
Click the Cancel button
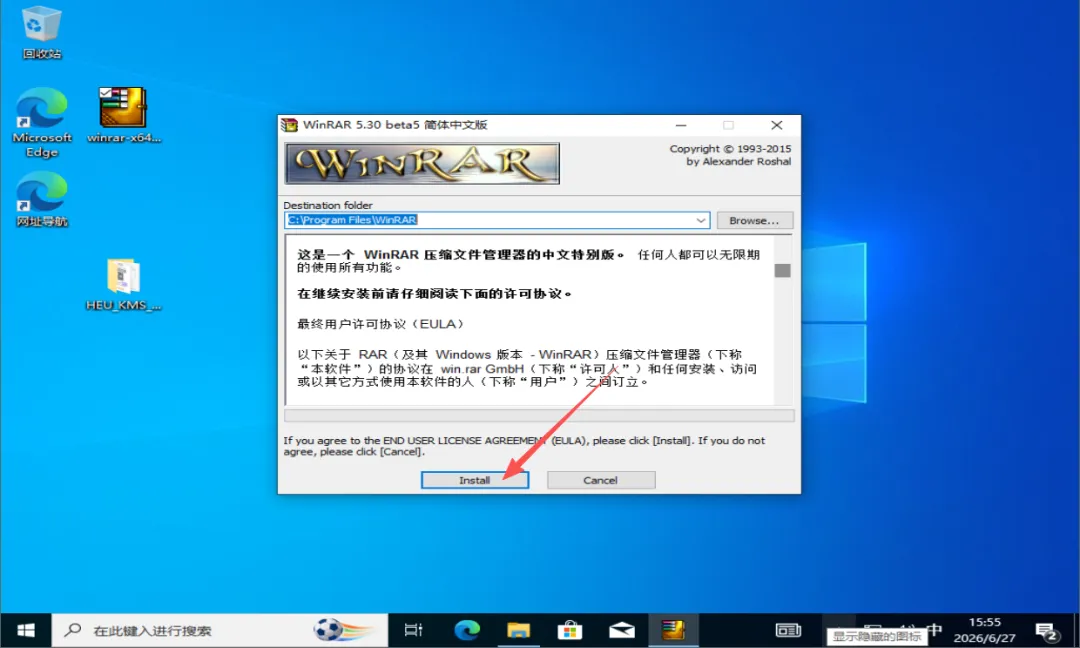point(601,480)
